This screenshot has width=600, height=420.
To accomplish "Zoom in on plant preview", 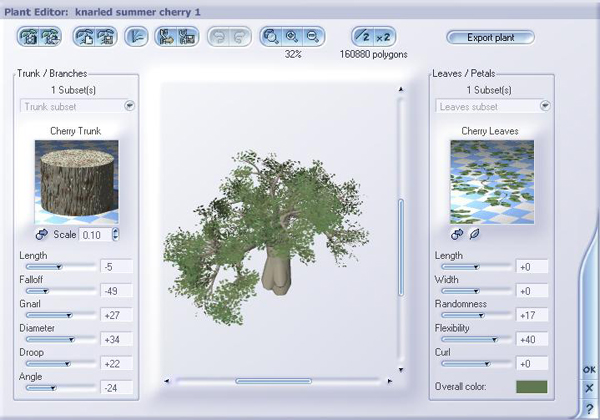I will coord(292,37).
